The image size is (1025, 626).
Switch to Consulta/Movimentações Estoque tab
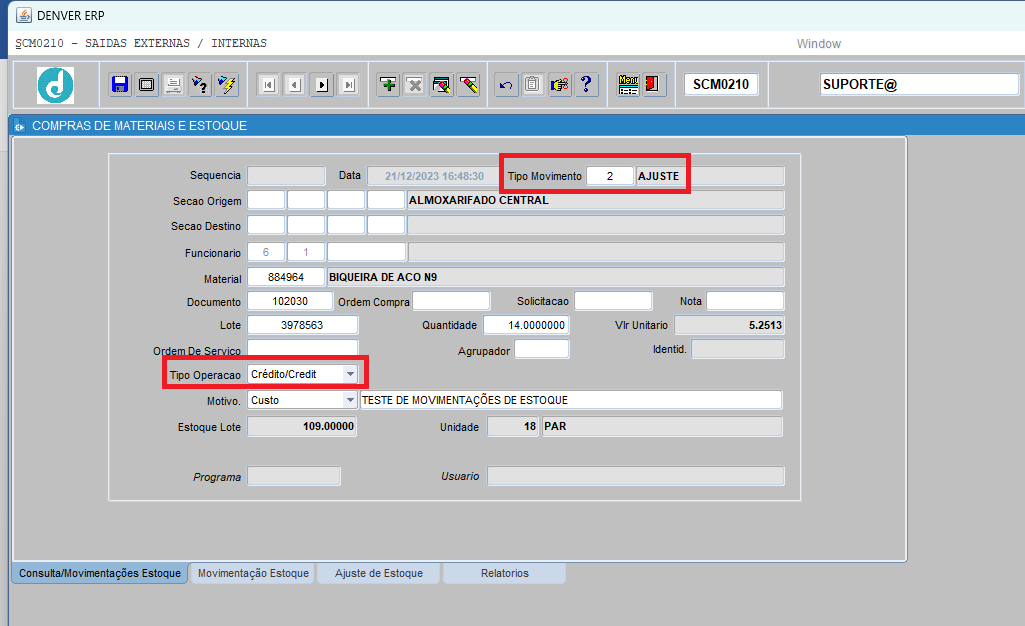[x=100, y=573]
